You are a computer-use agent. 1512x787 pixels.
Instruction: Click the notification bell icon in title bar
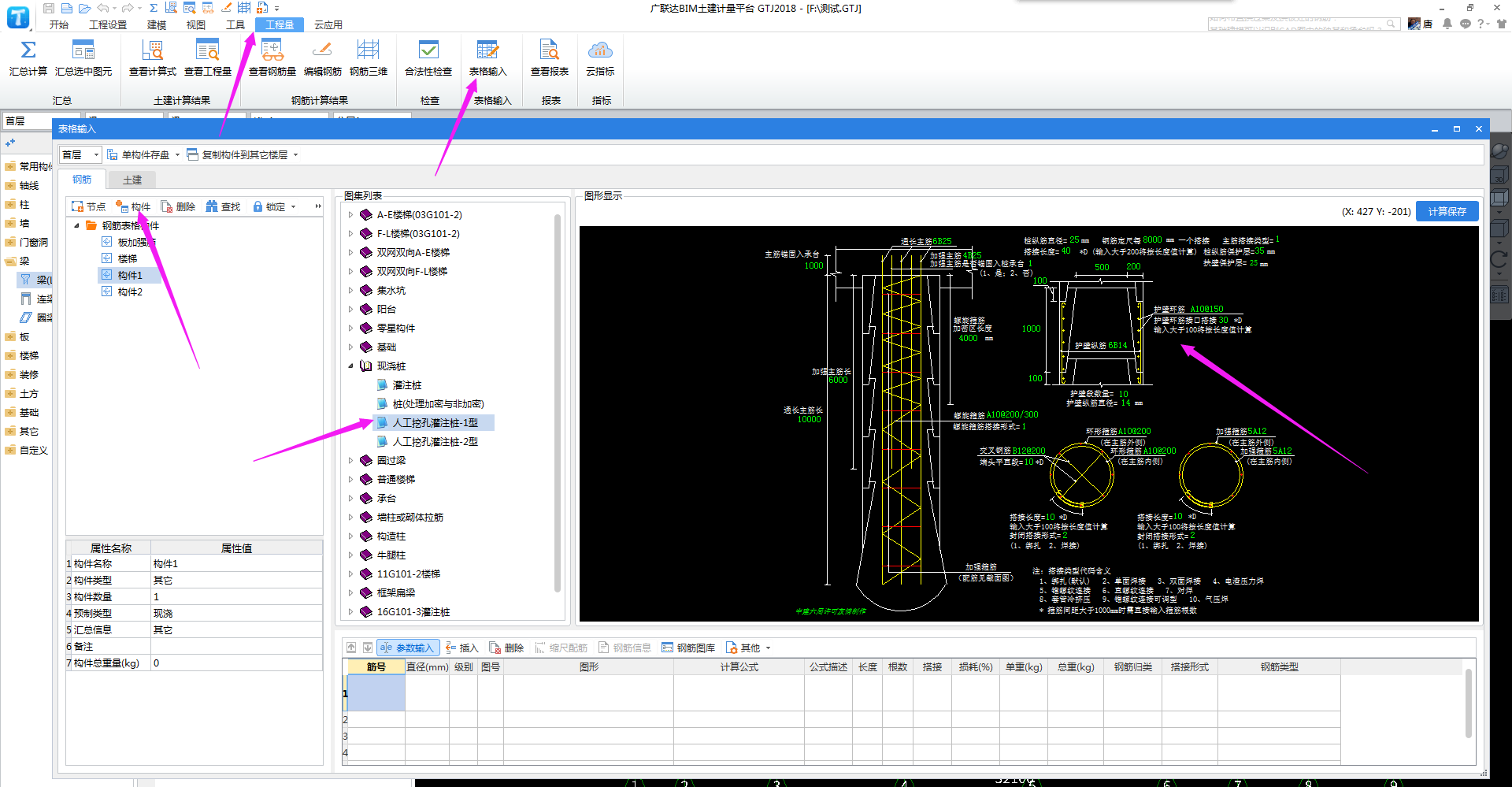pyautogui.click(x=1447, y=24)
